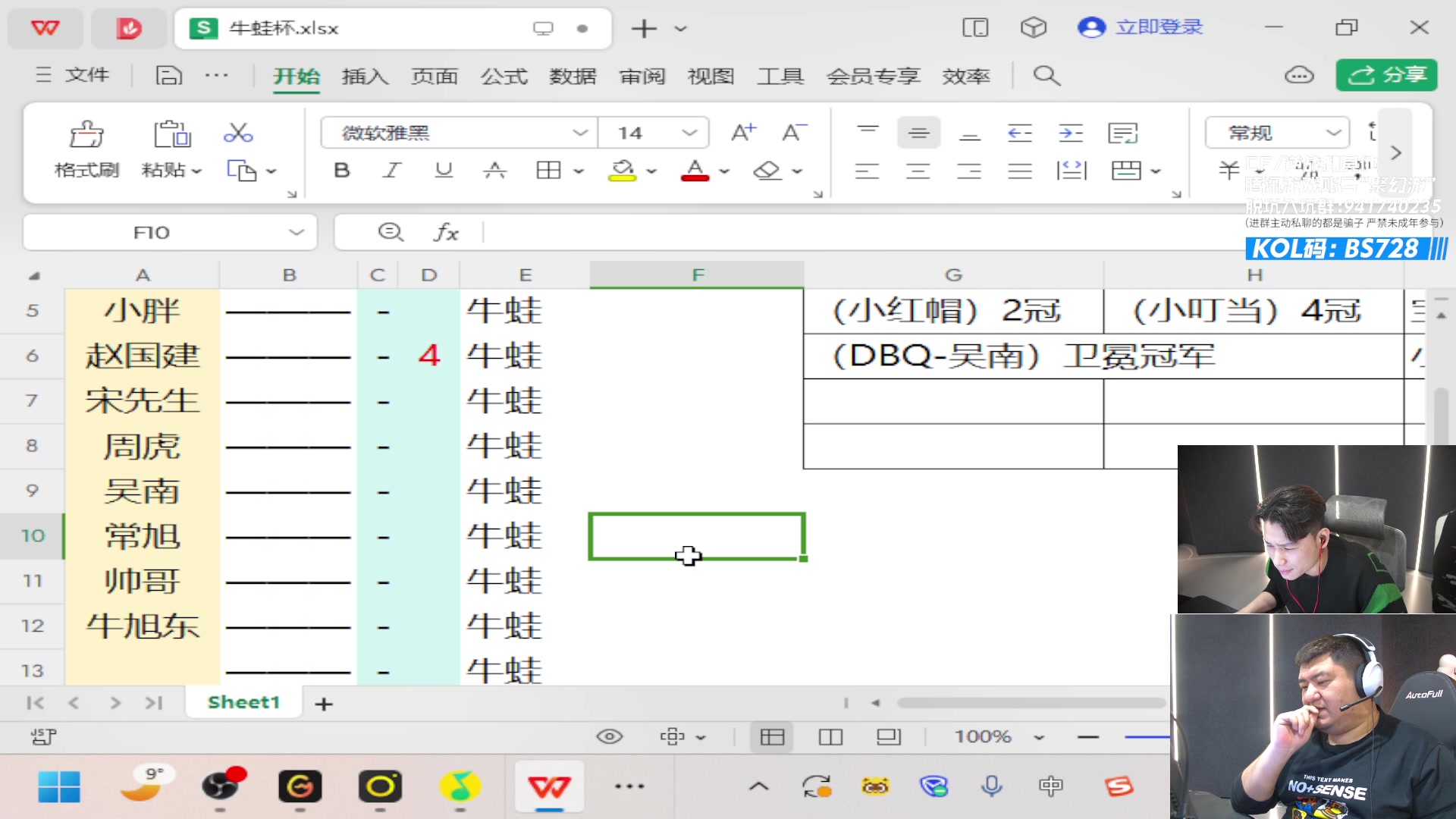This screenshot has height=819, width=1456.
Task: Open number format dropdown 常规
Action: [x=1333, y=133]
